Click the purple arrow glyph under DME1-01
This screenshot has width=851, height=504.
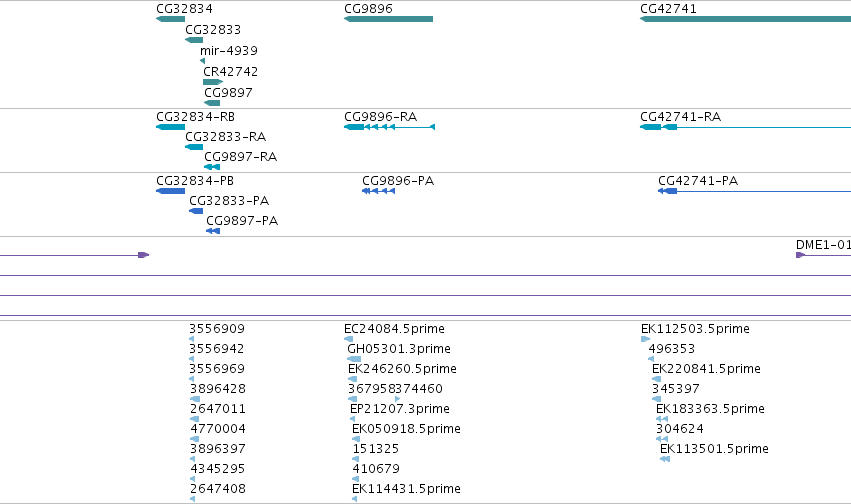801,255
